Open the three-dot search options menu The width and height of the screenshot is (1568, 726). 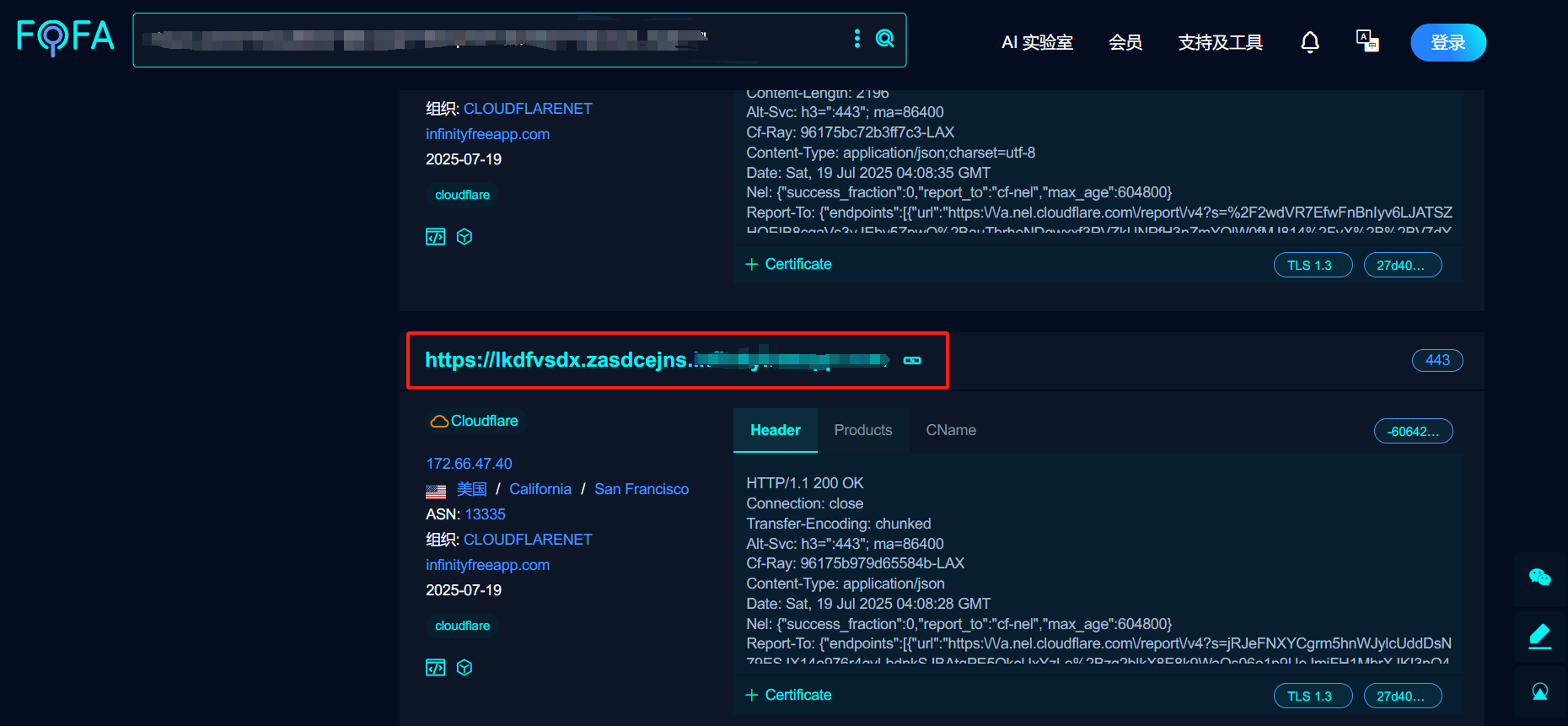tap(857, 39)
